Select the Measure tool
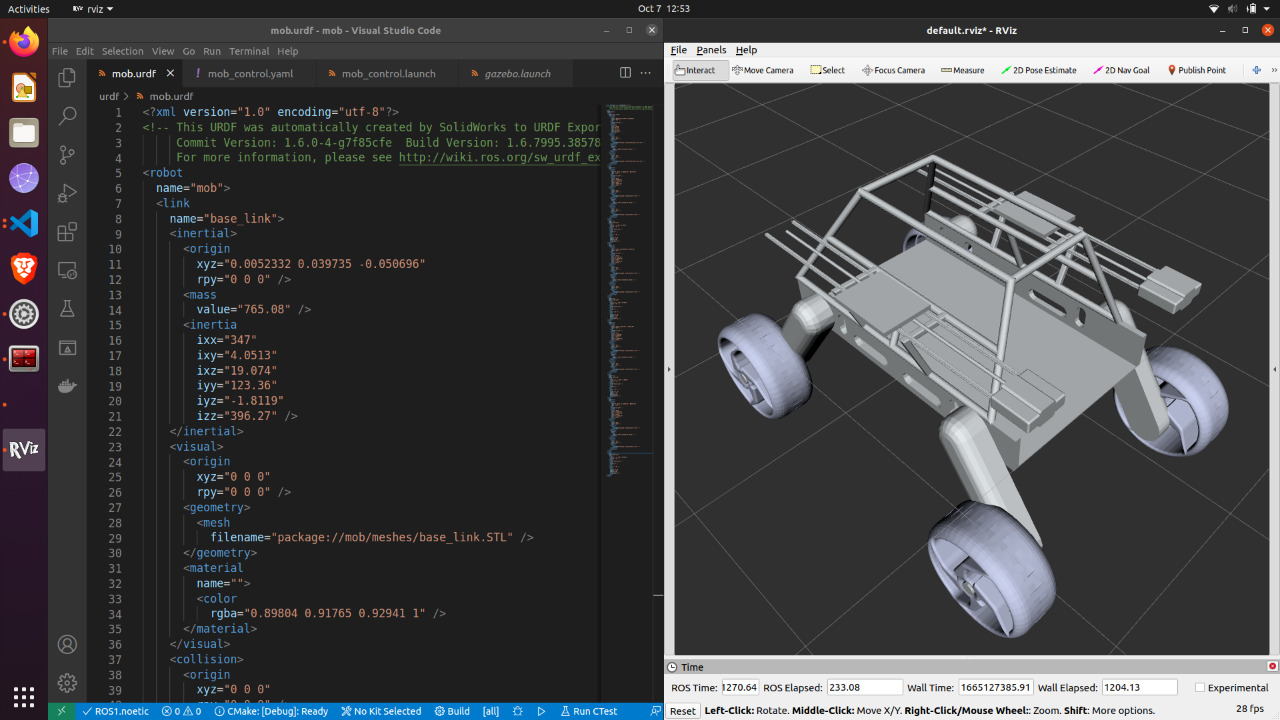The width and height of the screenshot is (1280, 720). pos(962,70)
